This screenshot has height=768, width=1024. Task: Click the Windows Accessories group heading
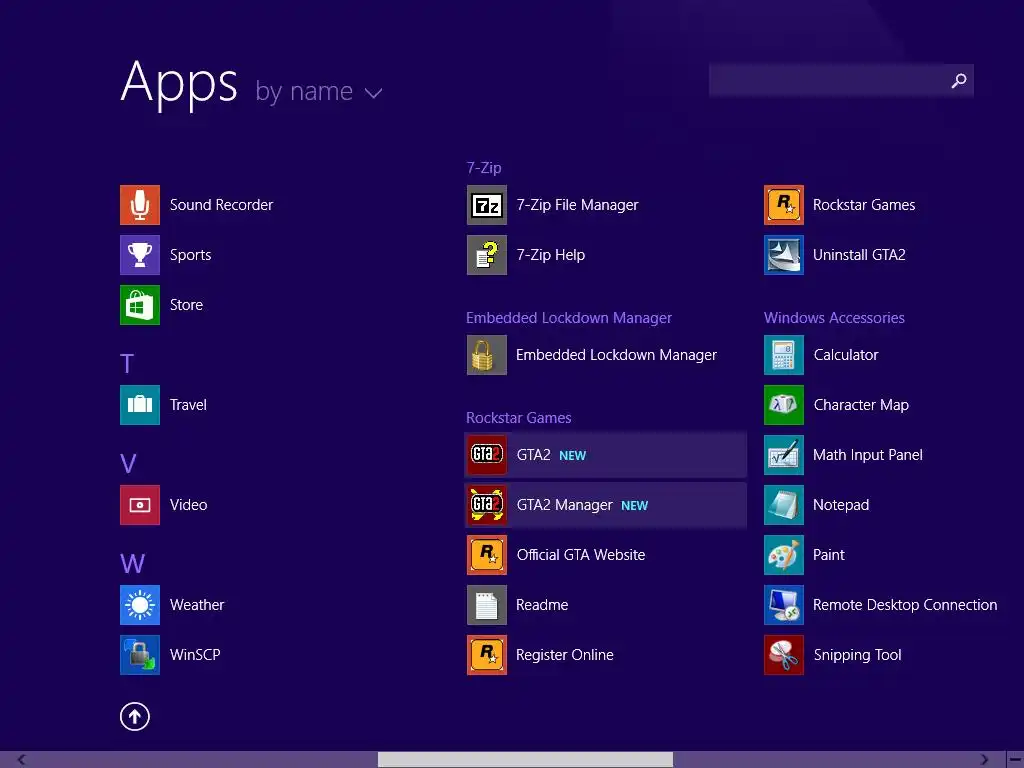(x=834, y=318)
